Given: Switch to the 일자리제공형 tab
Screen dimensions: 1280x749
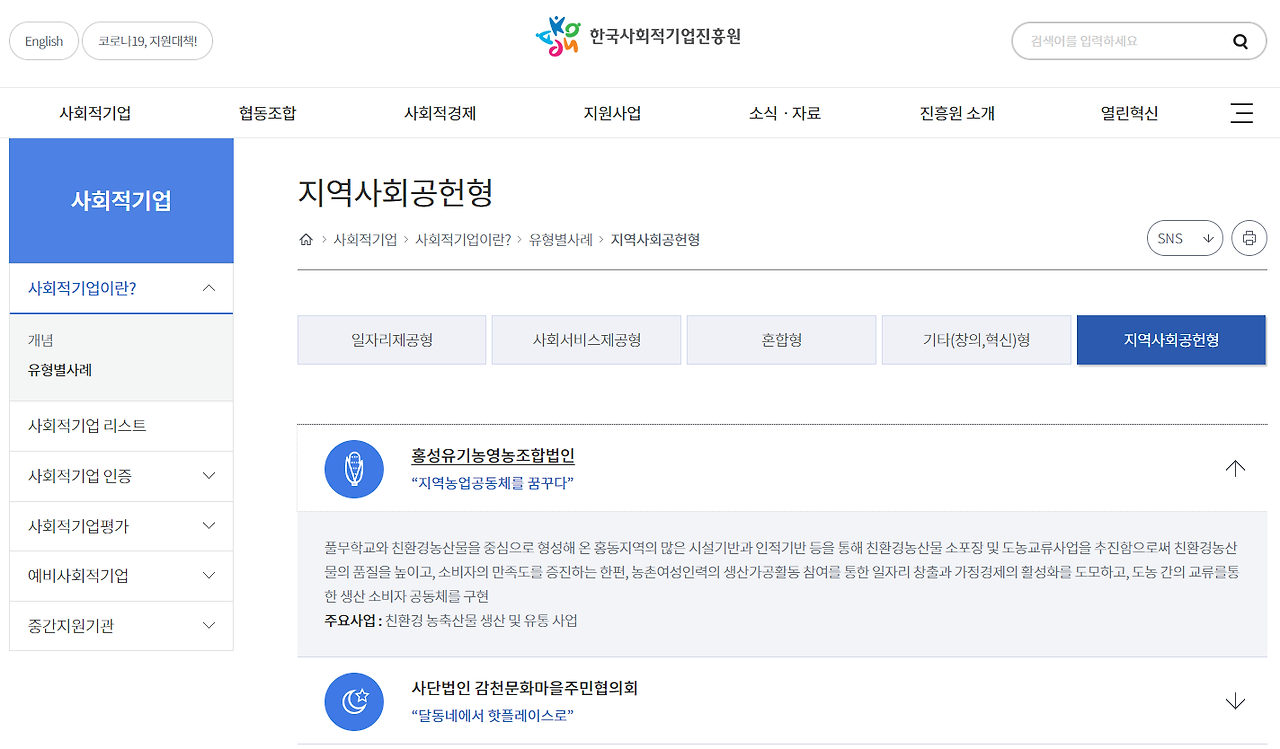Looking at the screenshot, I should click(391, 340).
